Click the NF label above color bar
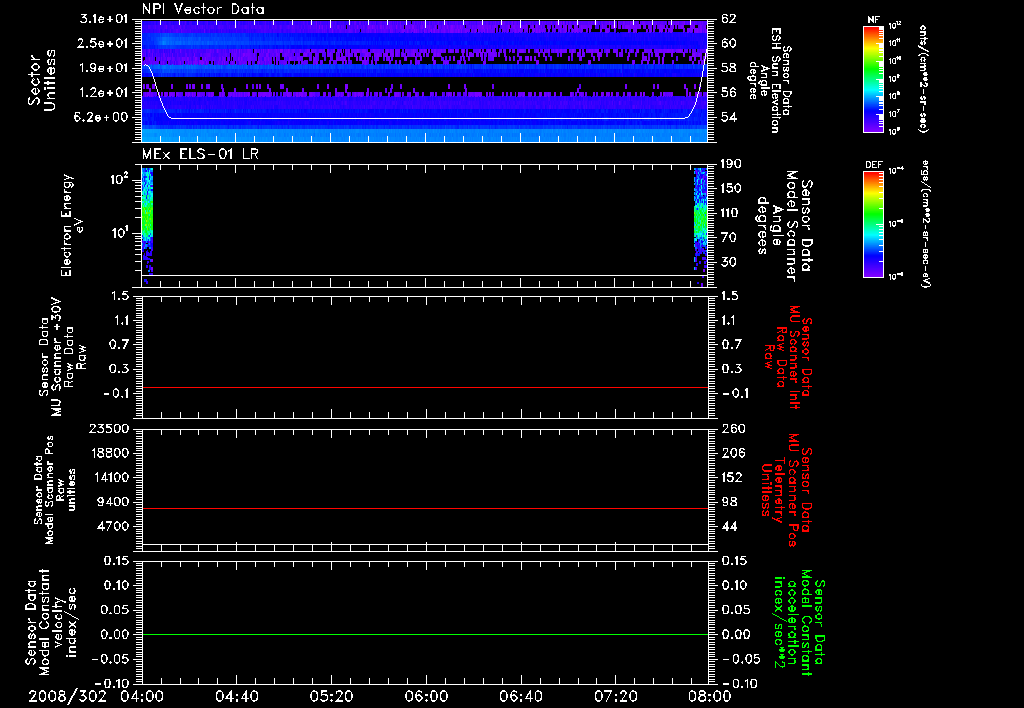The height and width of the screenshot is (708, 1024). pos(873,20)
